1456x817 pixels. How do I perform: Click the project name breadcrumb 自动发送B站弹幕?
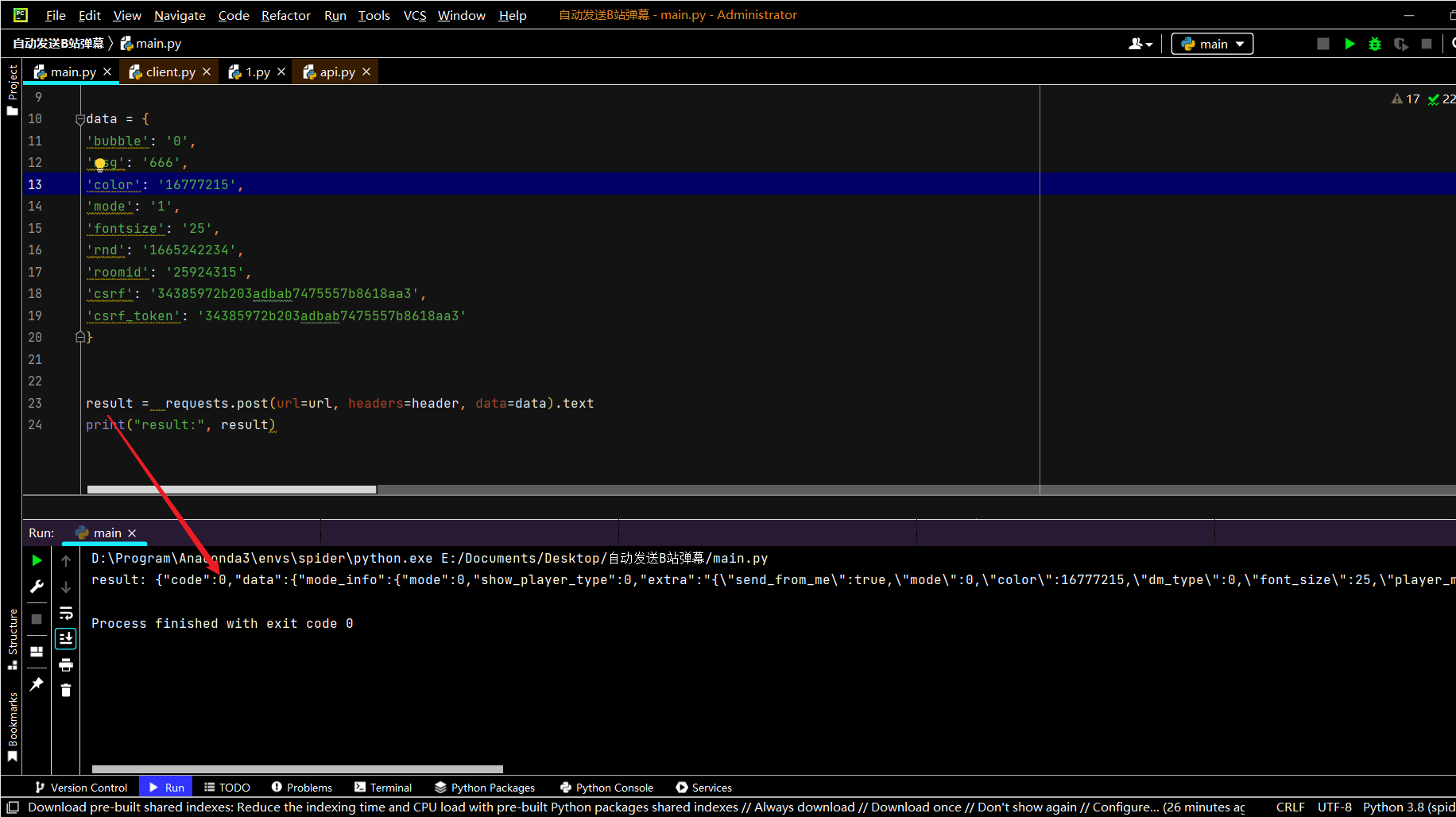point(58,44)
